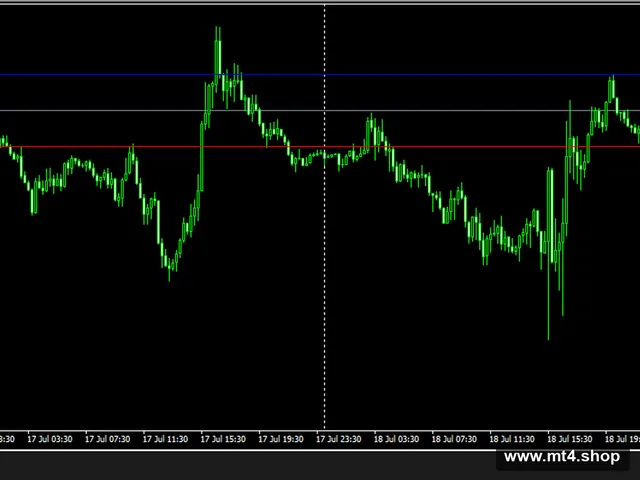Click the '18 Jul 15:30' time label
Screen dimensions: 640x480
point(570,439)
